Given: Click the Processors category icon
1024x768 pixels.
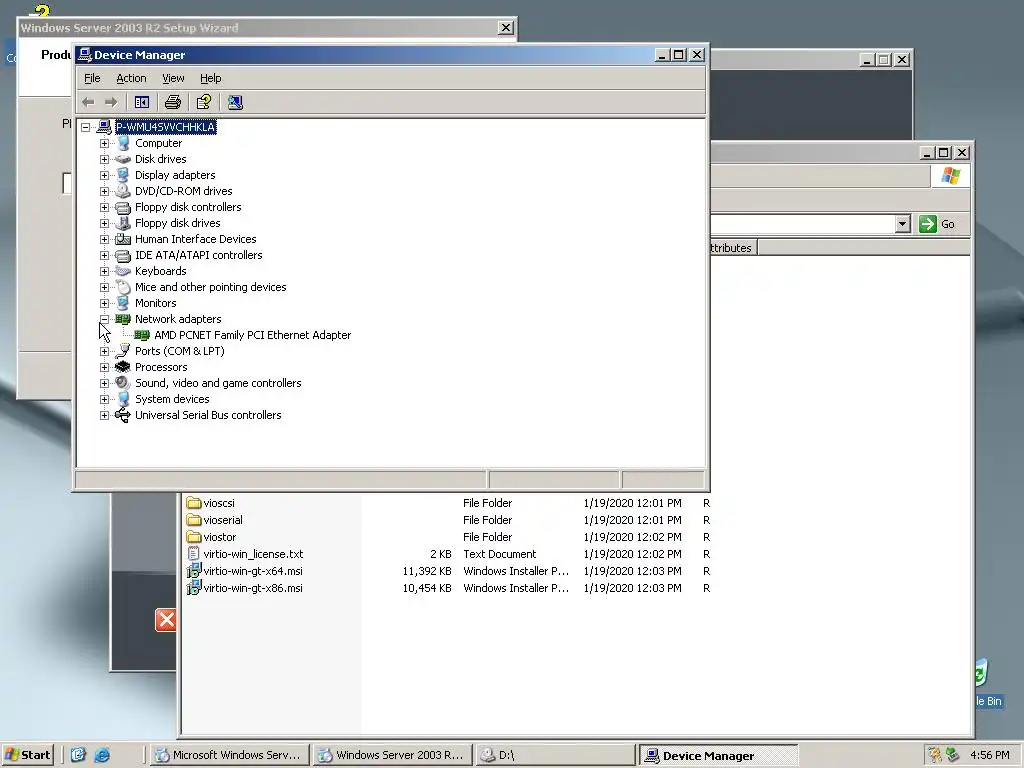Looking at the screenshot, I should [123, 367].
